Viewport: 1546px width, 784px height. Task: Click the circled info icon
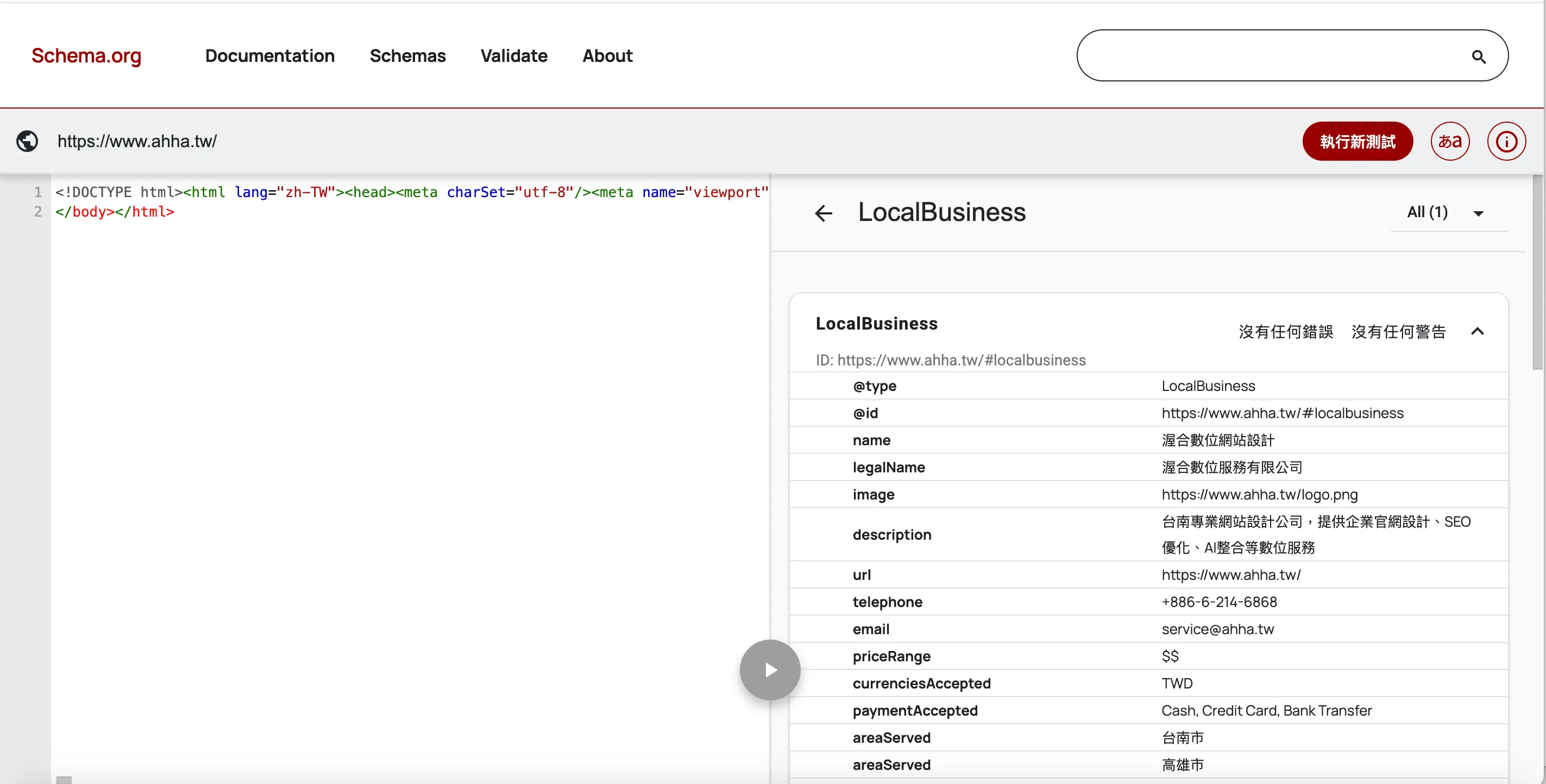click(1506, 141)
